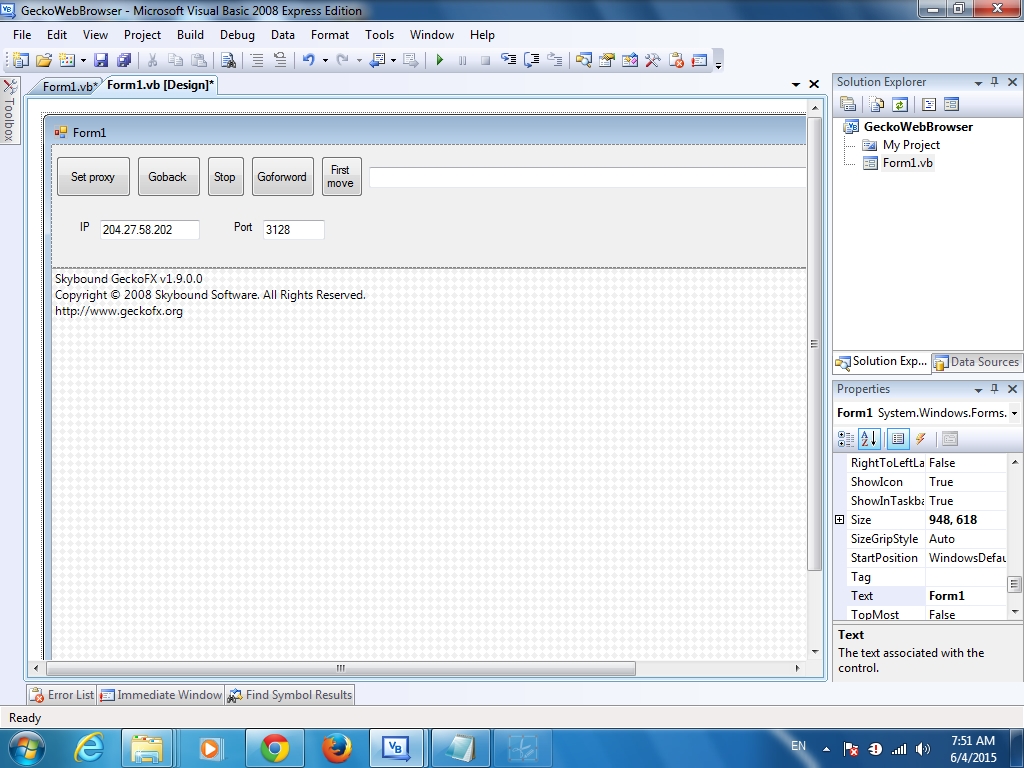Viewport: 1024px width, 768px height.
Task: Open the Undo history dropdown arrow
Action: (325, 61)
